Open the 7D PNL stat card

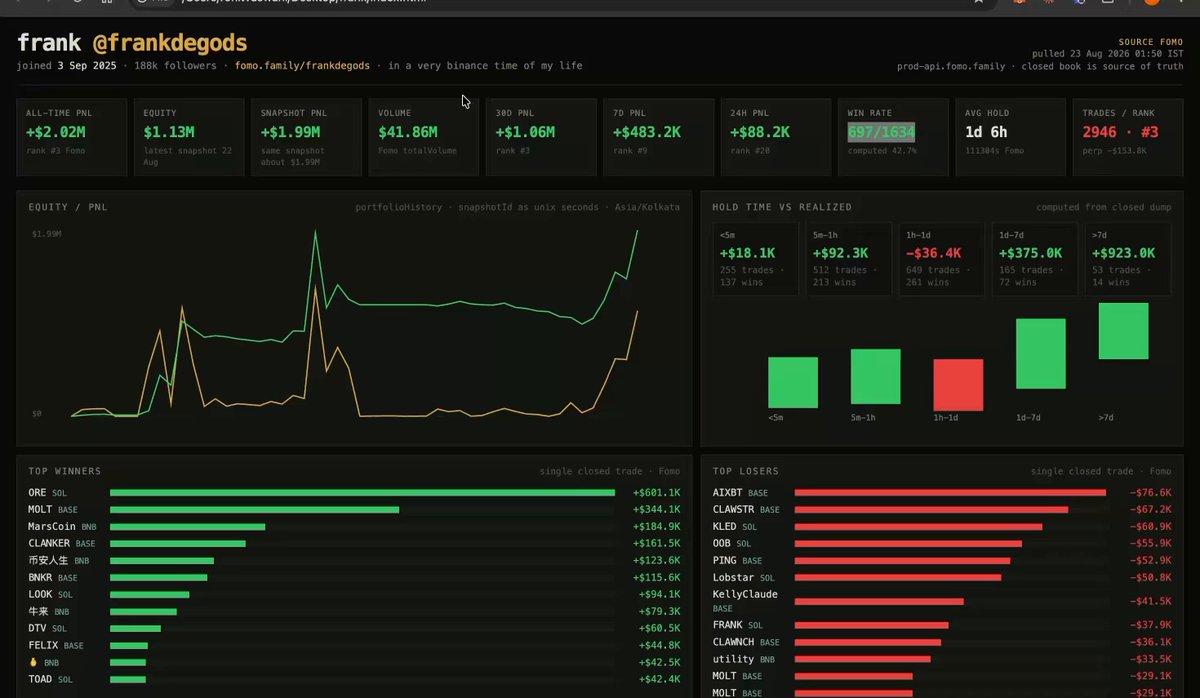(659, 137)
